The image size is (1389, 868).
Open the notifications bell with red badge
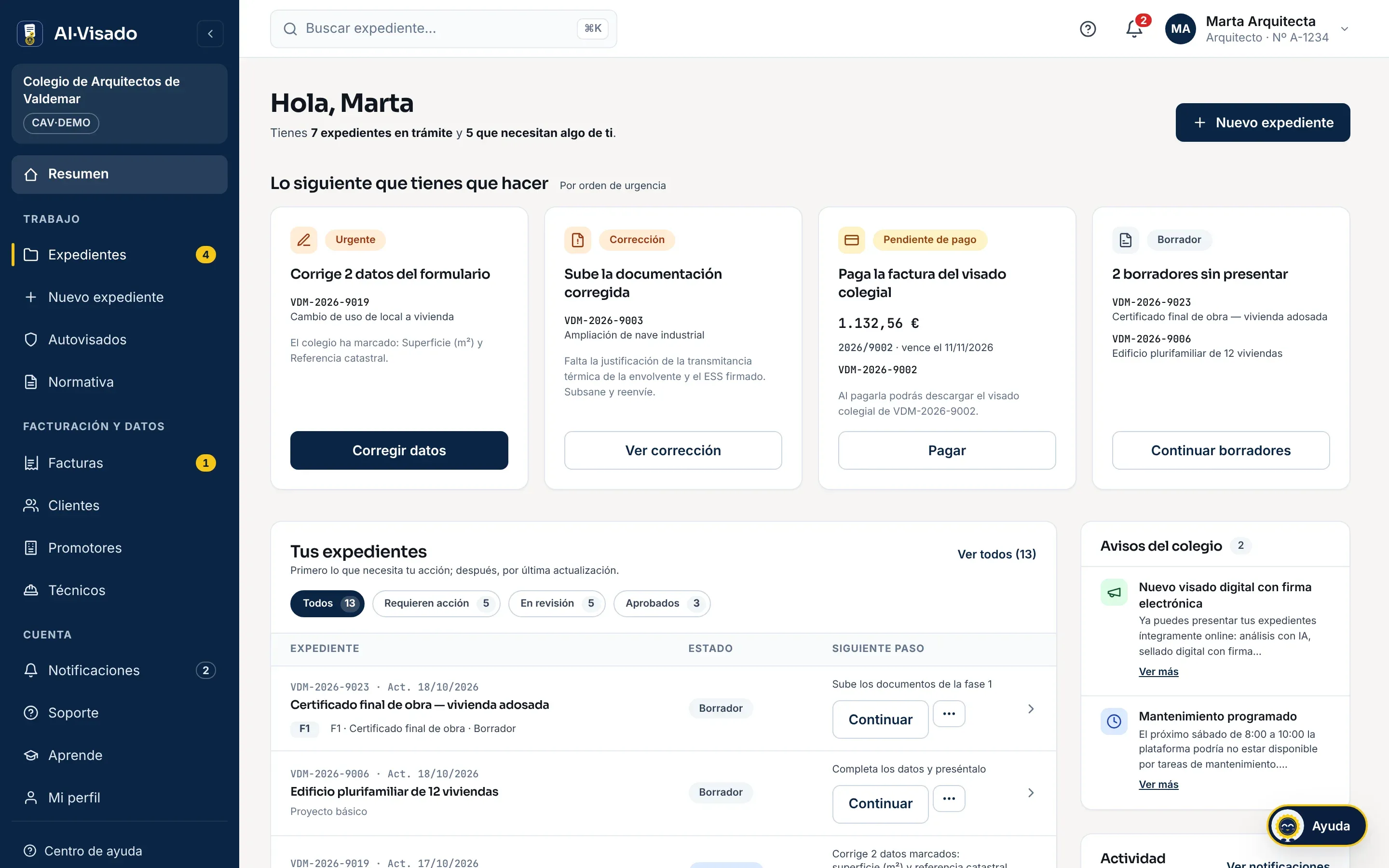1134,29
